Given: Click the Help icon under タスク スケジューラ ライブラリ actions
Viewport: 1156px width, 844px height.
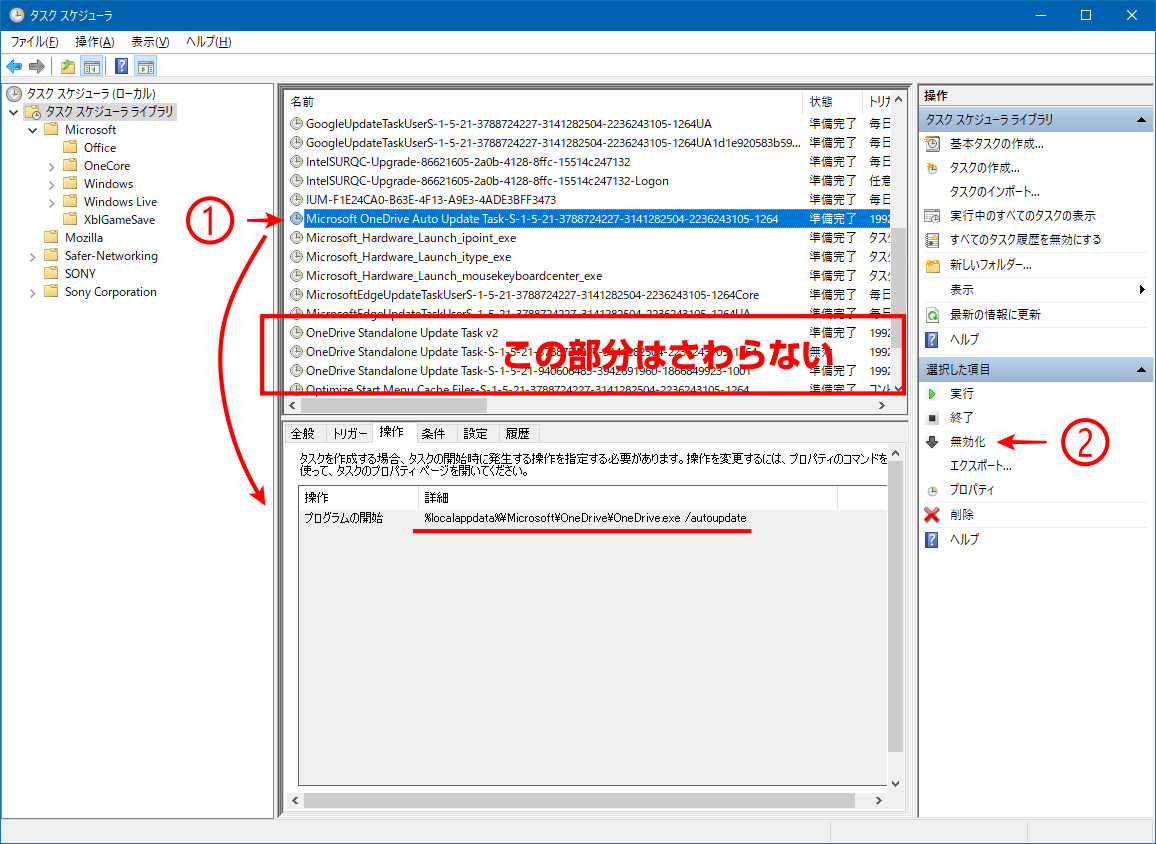Looking at the screenshot, I should [933, 339].
